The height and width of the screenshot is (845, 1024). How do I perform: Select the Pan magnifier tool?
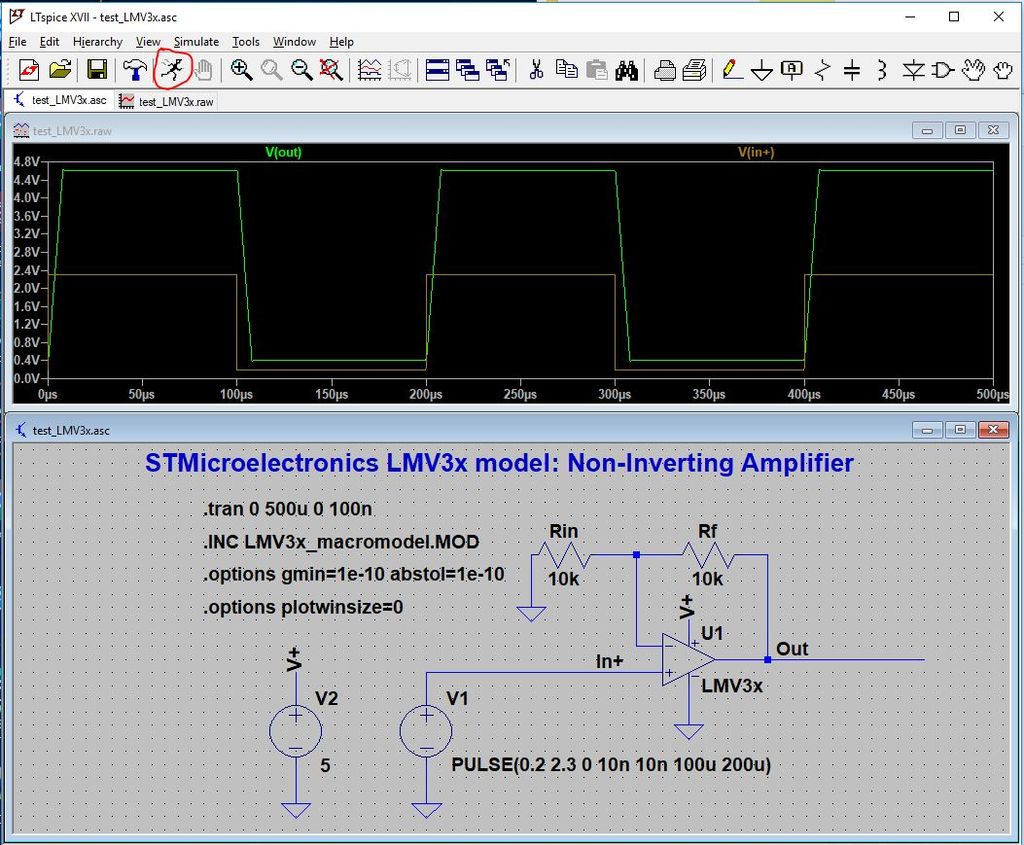coord(272,70)
